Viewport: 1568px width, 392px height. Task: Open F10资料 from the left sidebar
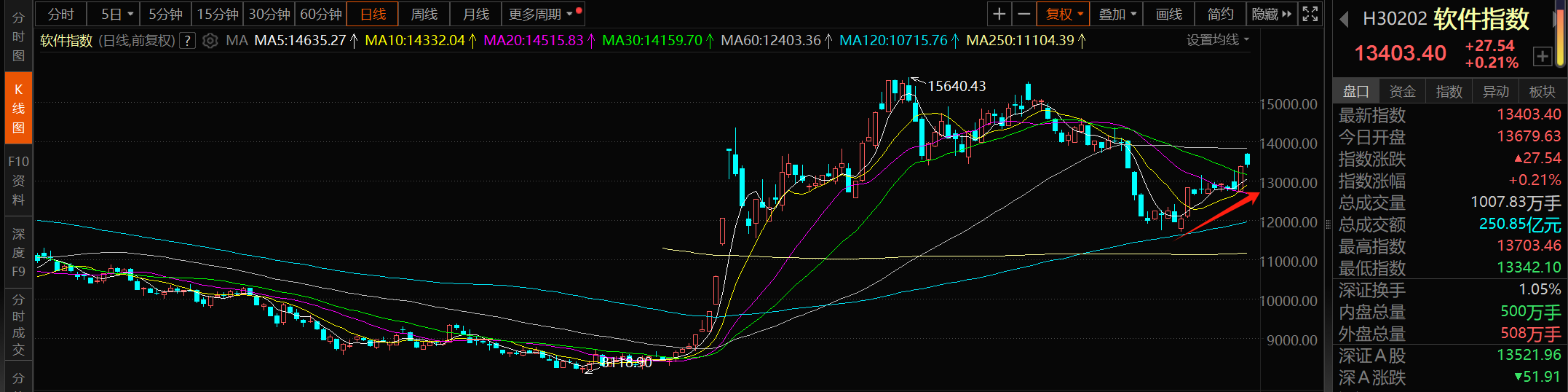pyautogui.click(x=18, y=180)
